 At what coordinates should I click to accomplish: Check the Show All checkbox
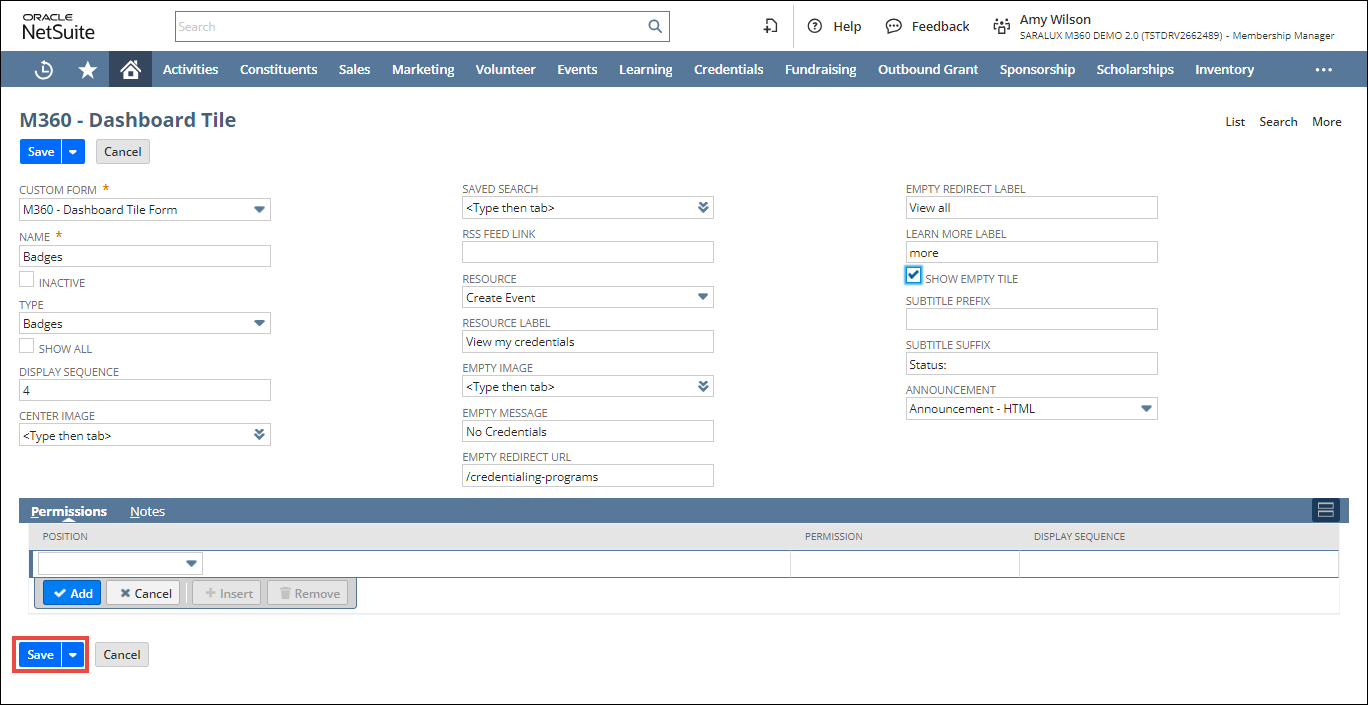(x=27, y=346)
